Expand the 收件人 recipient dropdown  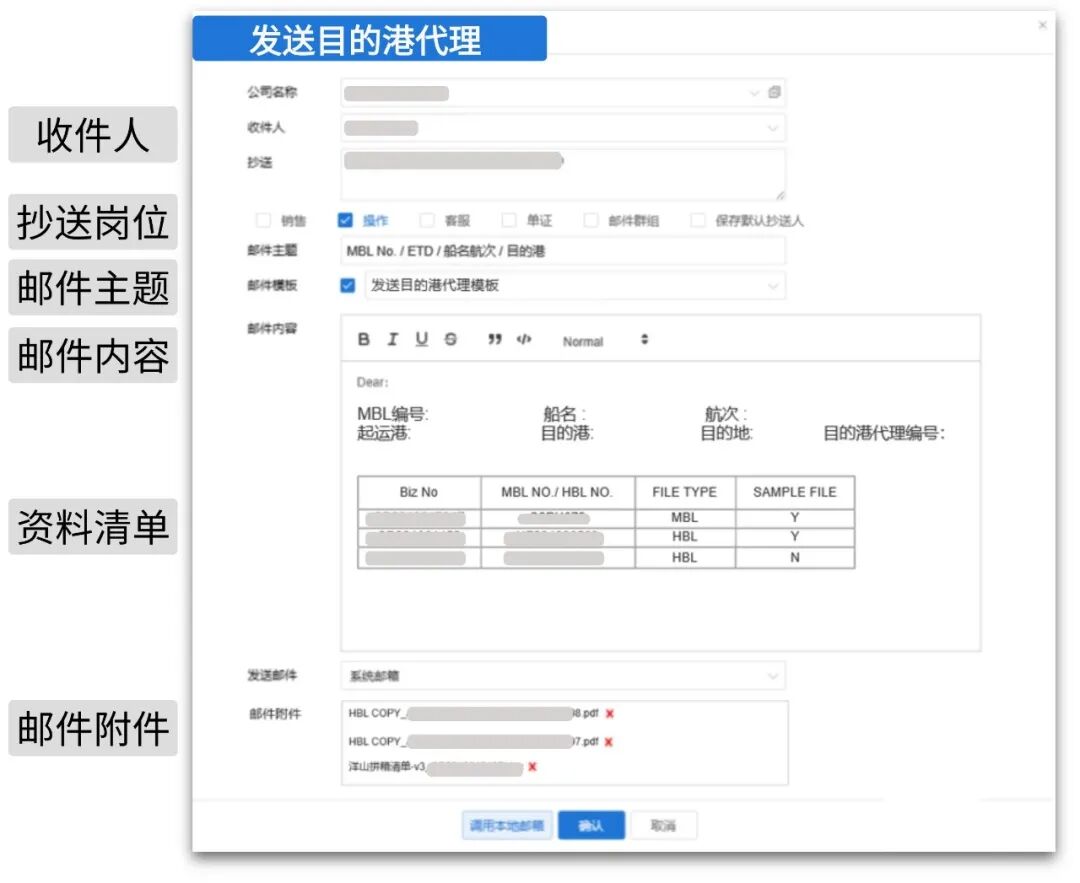[772, 128]
